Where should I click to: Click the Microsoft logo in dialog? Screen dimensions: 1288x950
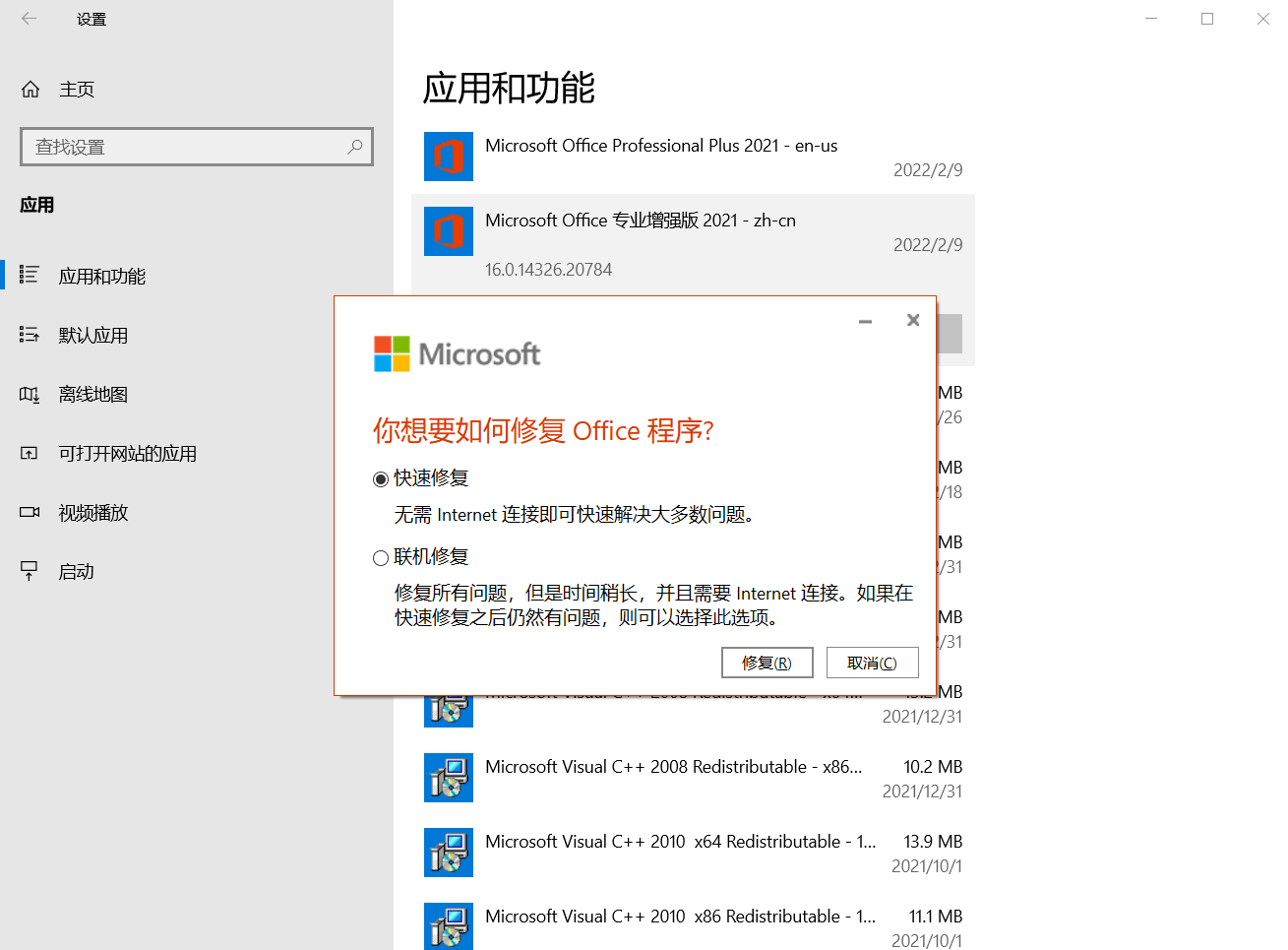pos(458,353)
